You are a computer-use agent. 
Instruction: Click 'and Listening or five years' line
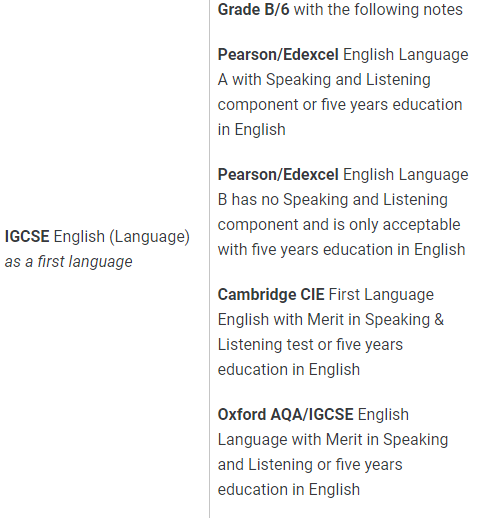310,465
